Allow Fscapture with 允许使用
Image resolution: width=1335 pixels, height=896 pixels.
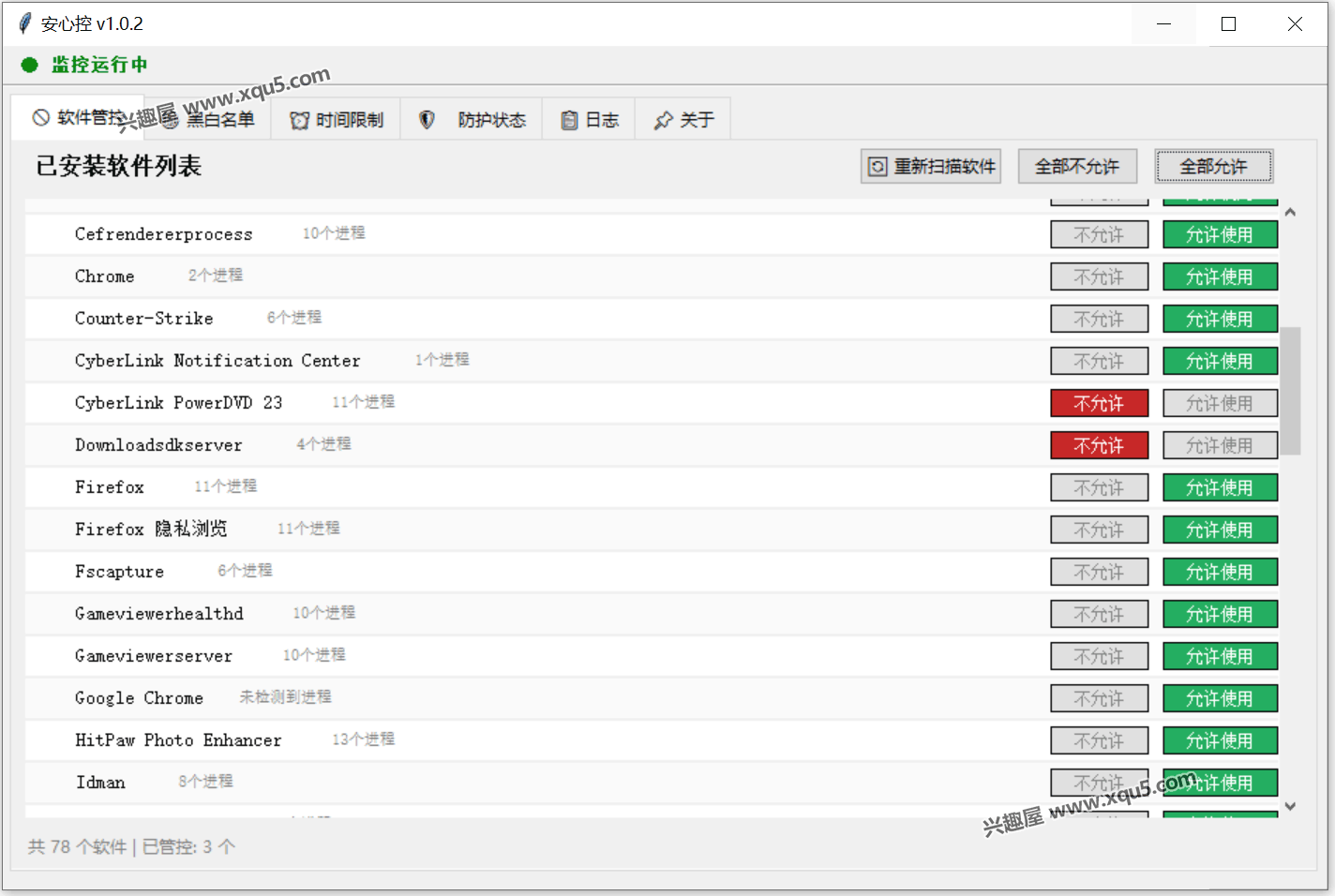pyautogui.click(x=1220, y=572)
